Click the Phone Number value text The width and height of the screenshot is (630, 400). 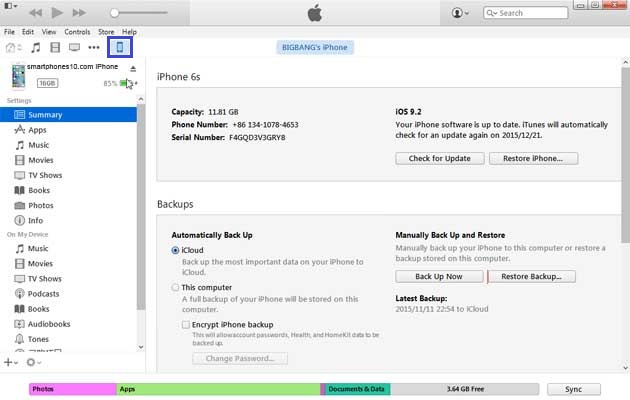(x=265, y=125)
